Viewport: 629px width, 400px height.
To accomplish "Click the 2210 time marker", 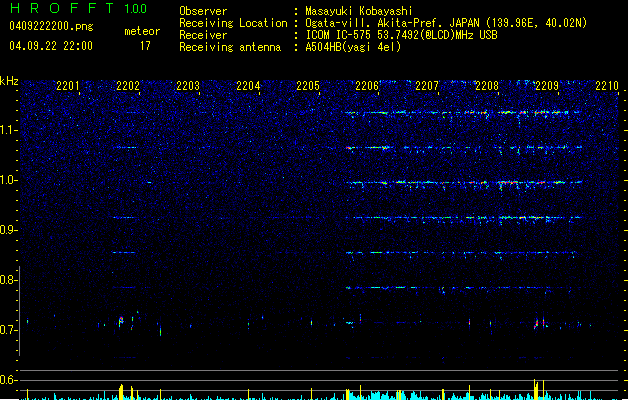I will point(607,86).
